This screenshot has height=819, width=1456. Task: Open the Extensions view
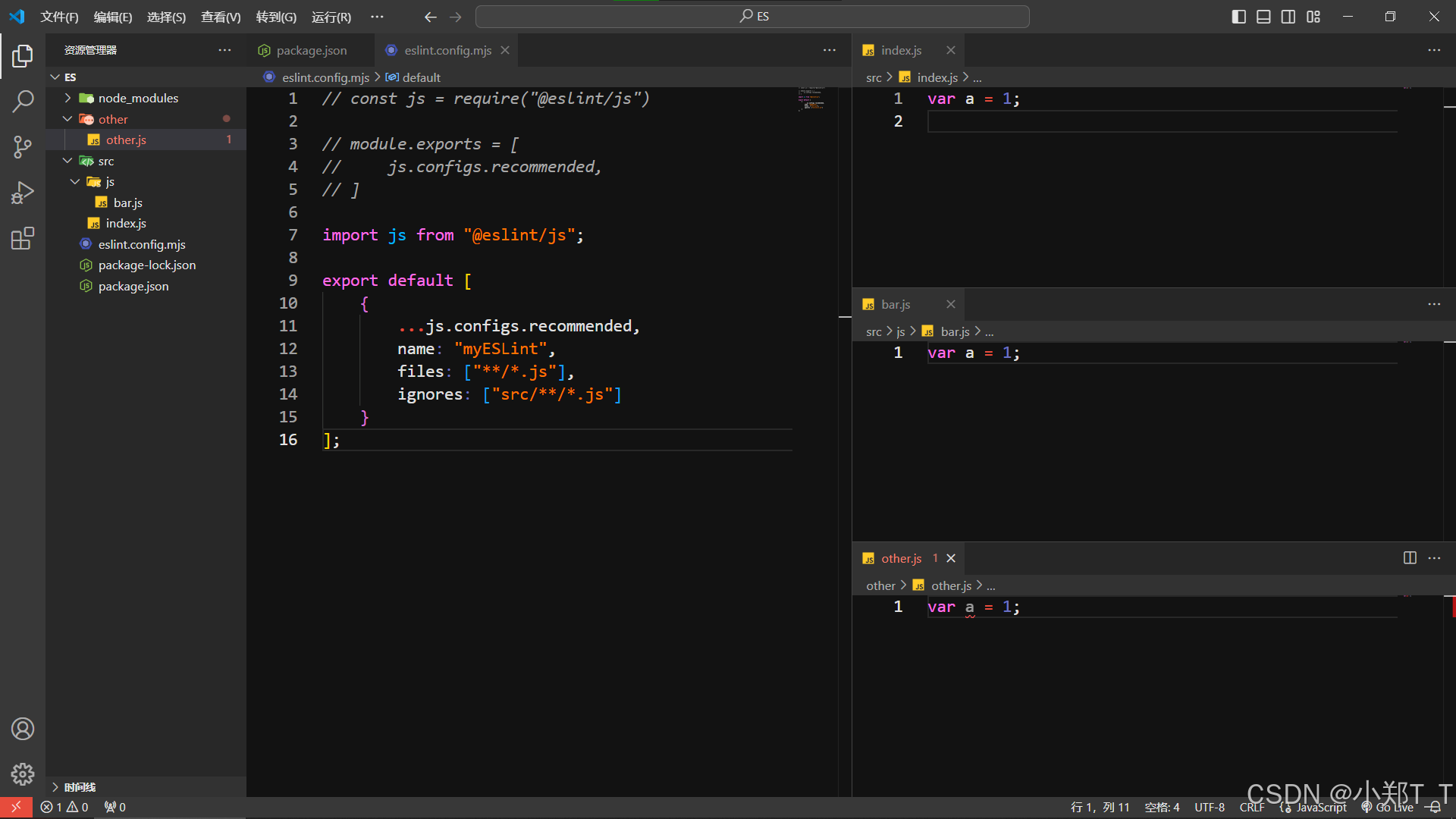click(x=23, y=239)
